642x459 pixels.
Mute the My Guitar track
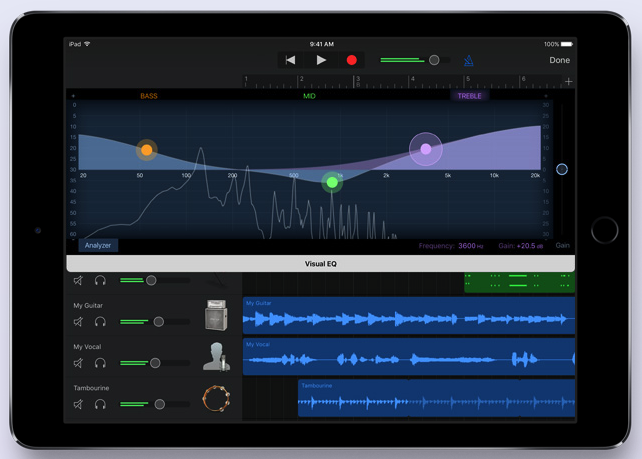click(x=78, y=322)
